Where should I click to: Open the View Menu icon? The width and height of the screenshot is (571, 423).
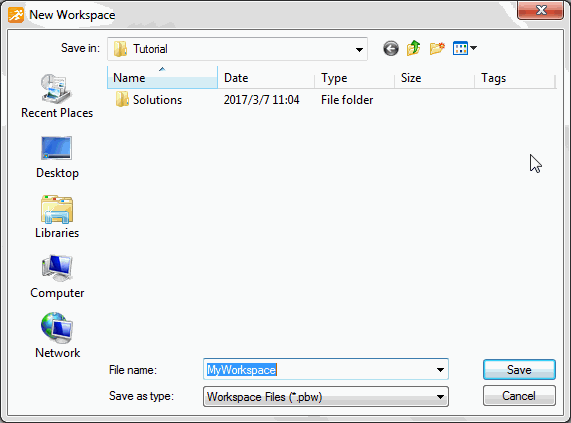click(x=460, y=48)
